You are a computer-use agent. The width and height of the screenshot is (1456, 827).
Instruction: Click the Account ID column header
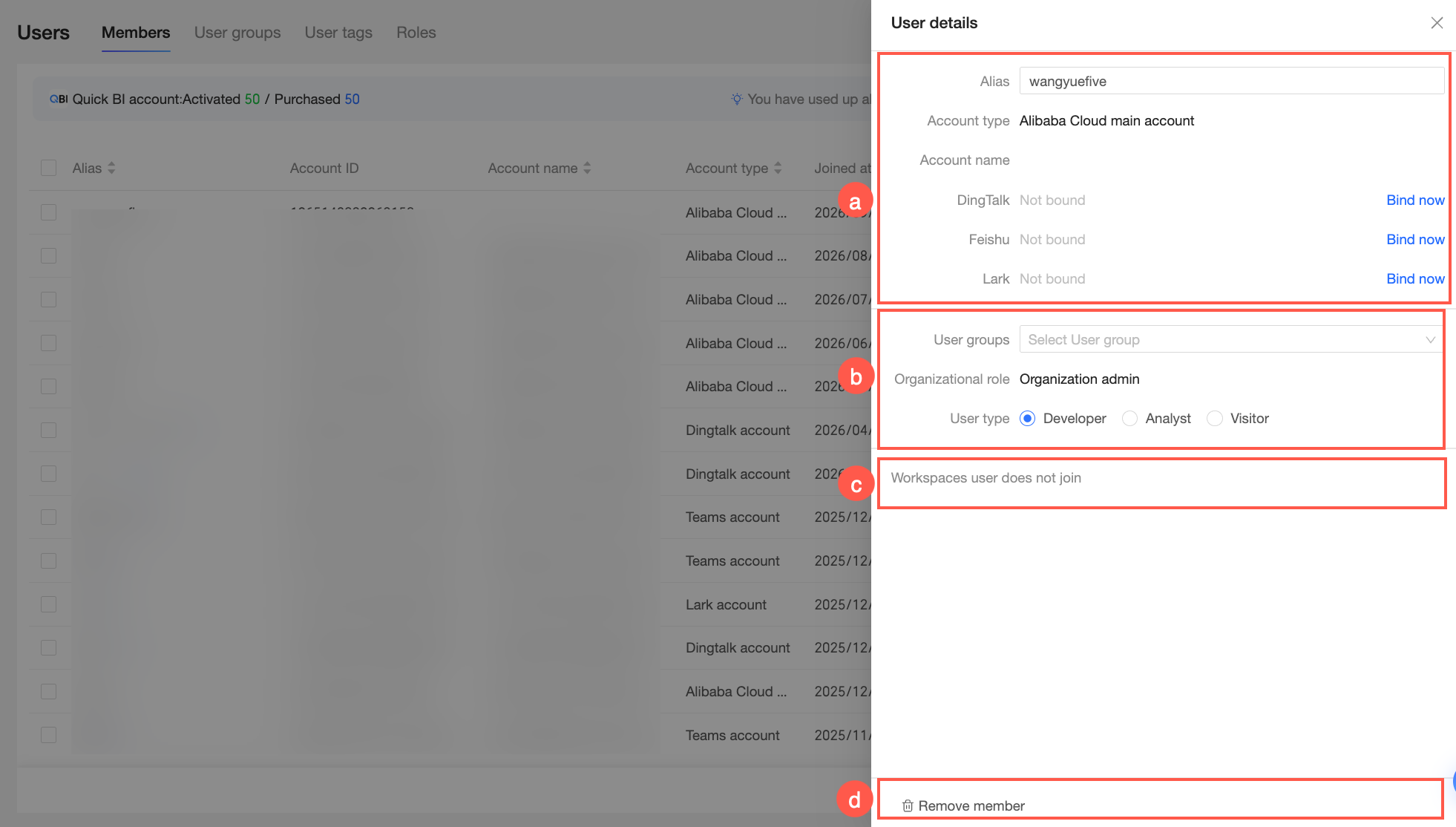(x=324, y=168)
